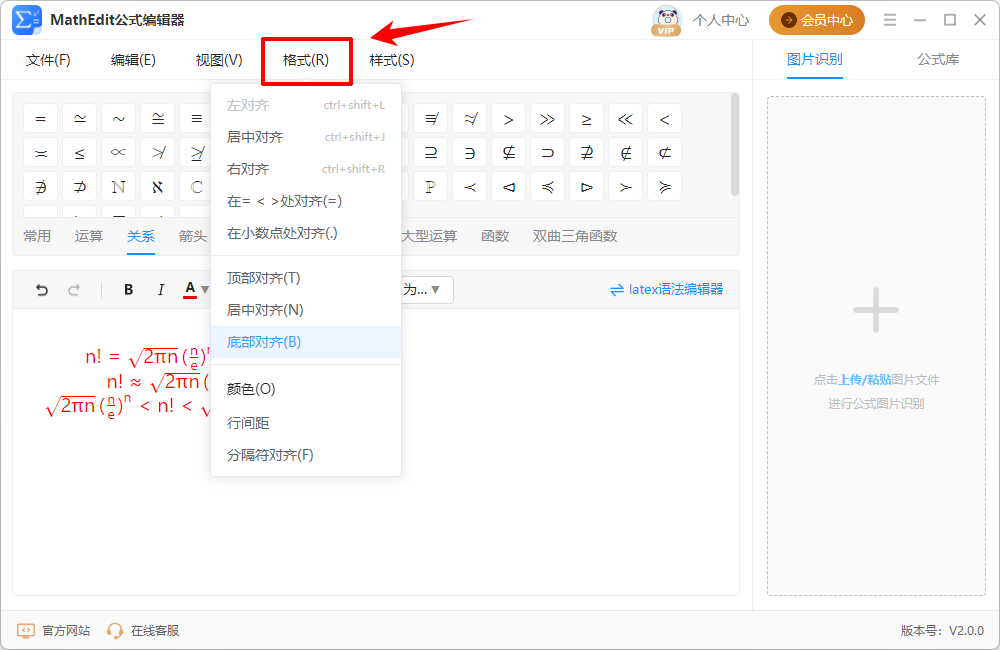Choose 顶部对齐(T) from the menu
Image resolution: width=1000 pixels, height=650 pixels.
[x=306, y=278]
